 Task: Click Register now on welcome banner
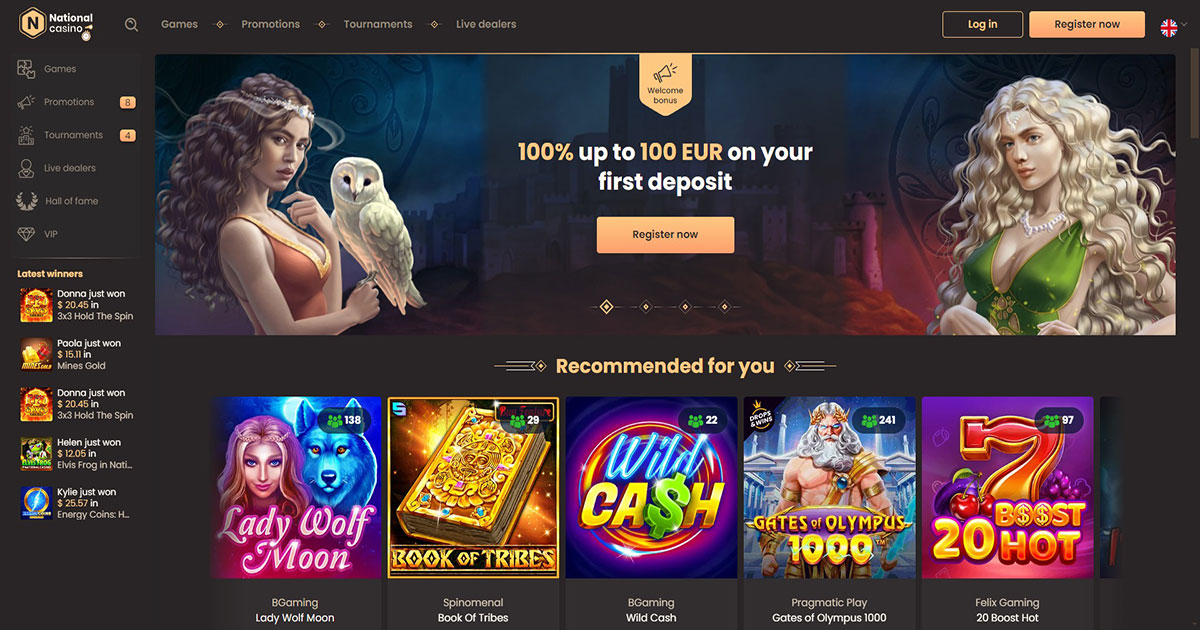[666, 234]
